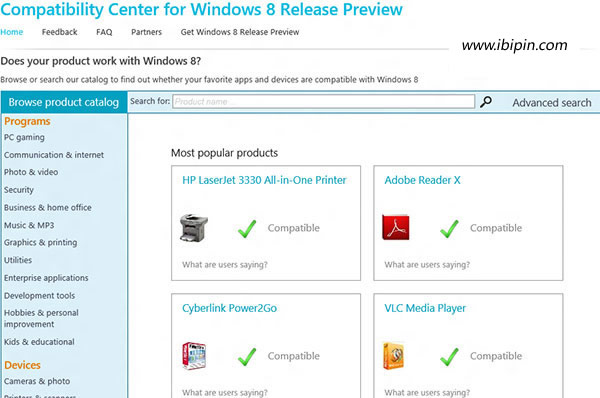The width and height of the screenshot is (600, 398).
Task: Open the VLC Media Player product link
Action: 425,308
